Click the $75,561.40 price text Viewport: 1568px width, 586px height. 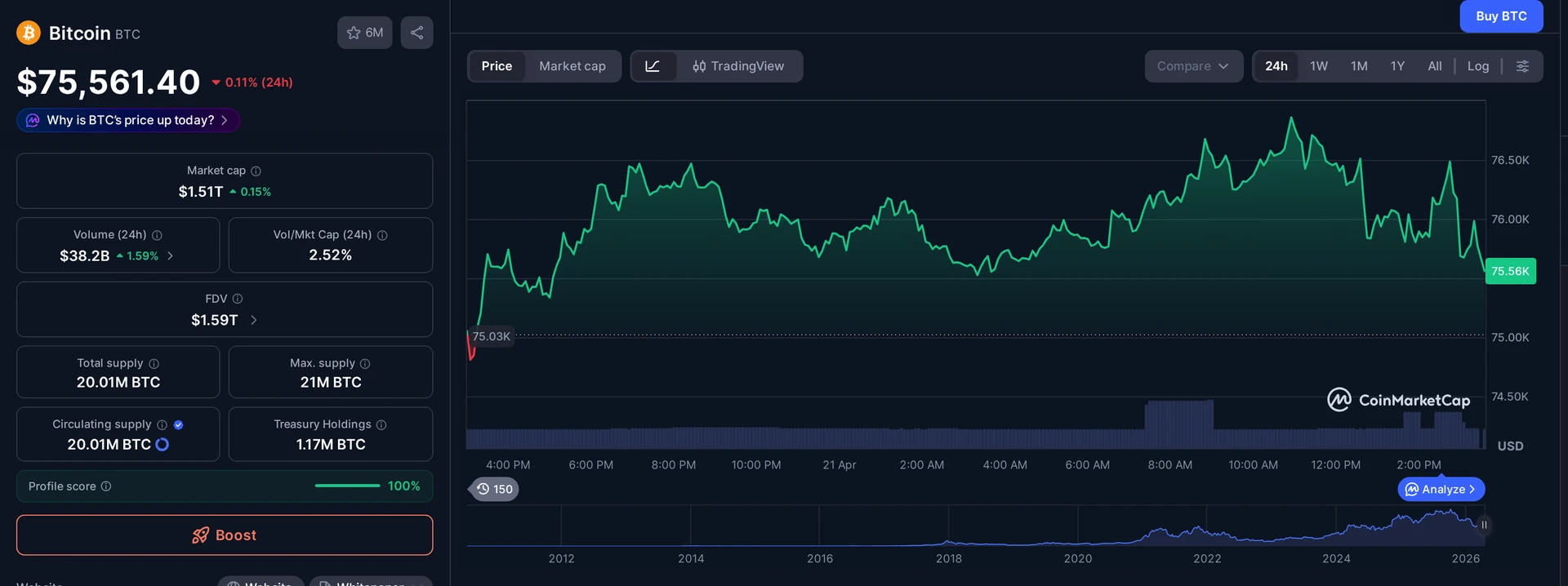[109, 82]
